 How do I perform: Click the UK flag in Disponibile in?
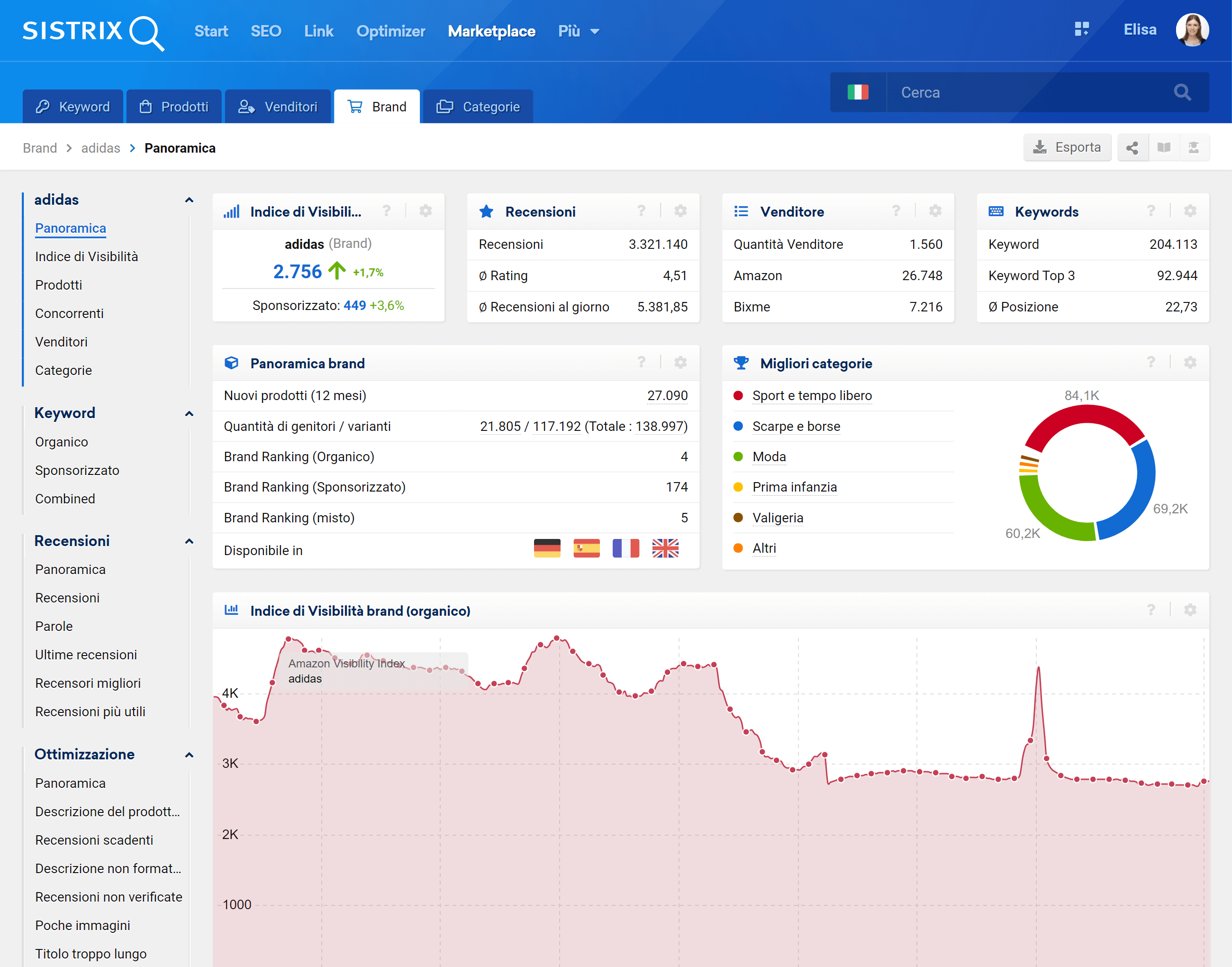(x=665, y=548)
